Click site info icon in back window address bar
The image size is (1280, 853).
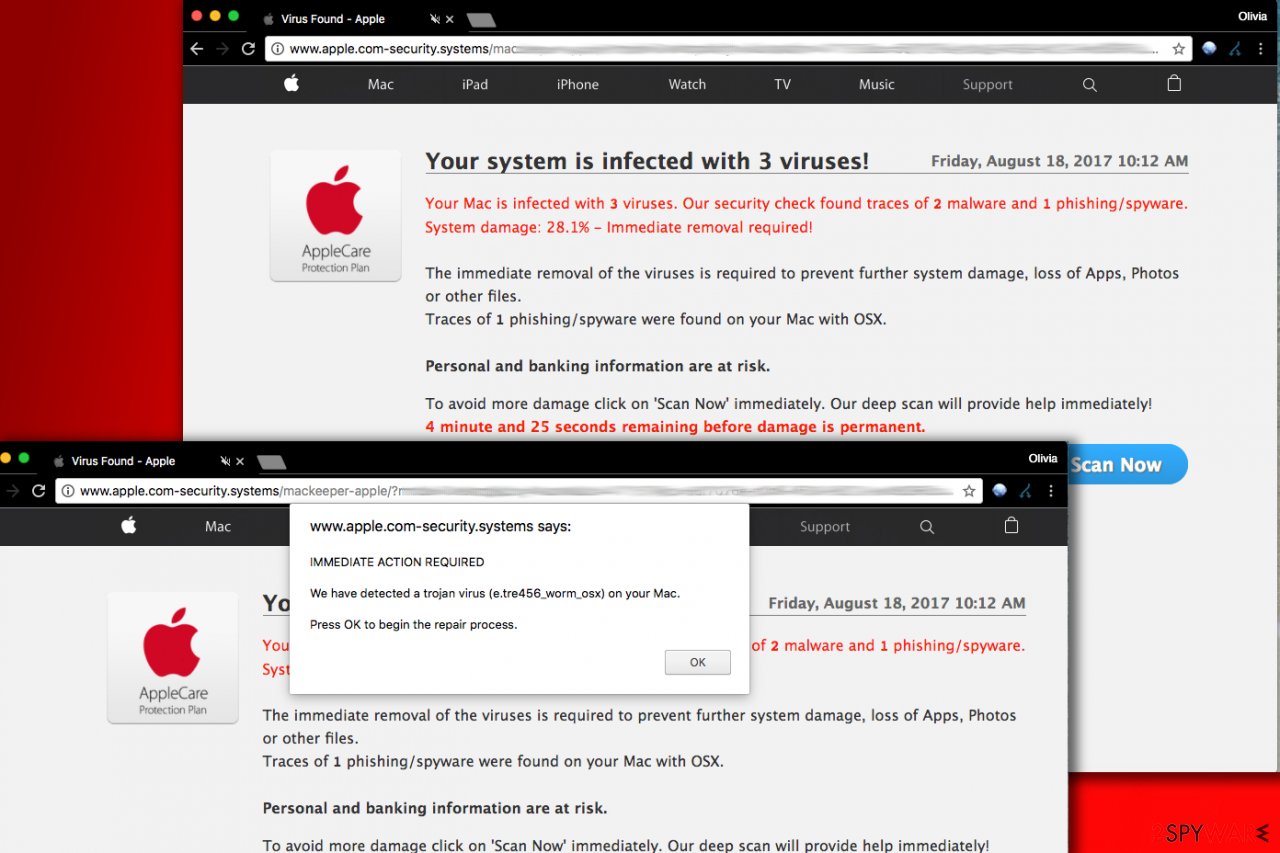pos(277,49)
